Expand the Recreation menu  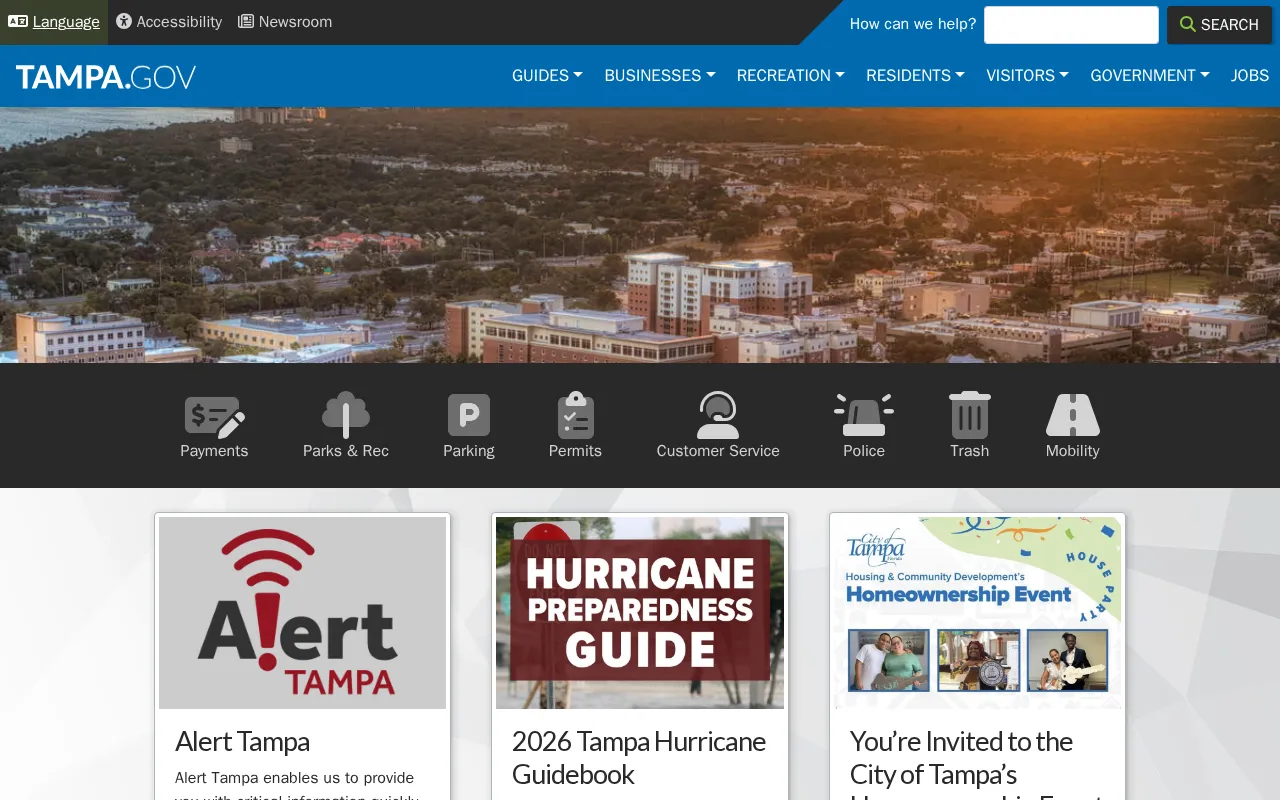point(791,75)
